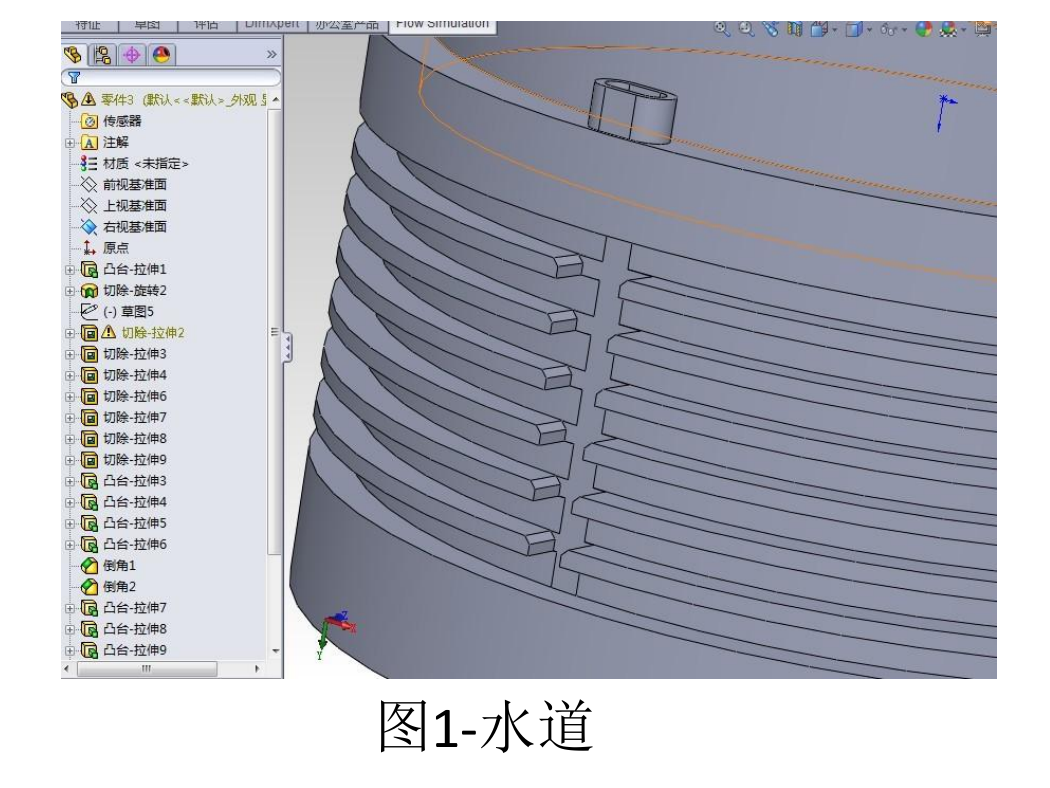This screenshot has height=788, width=1050.
Task: Open the ConfigurationManager tab icon
Action: 132,54
